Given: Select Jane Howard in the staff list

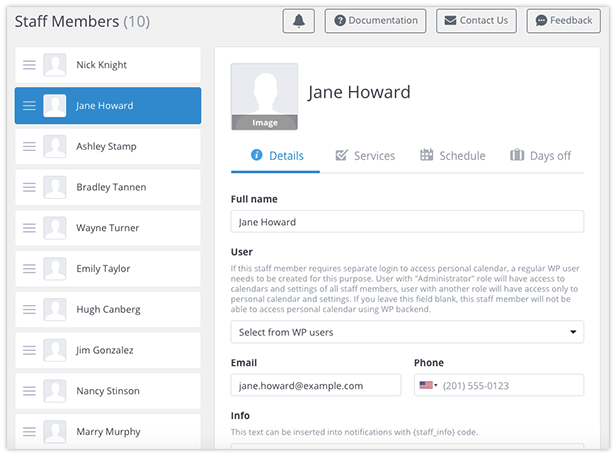Looking at the screenshot, I should 108,106.
